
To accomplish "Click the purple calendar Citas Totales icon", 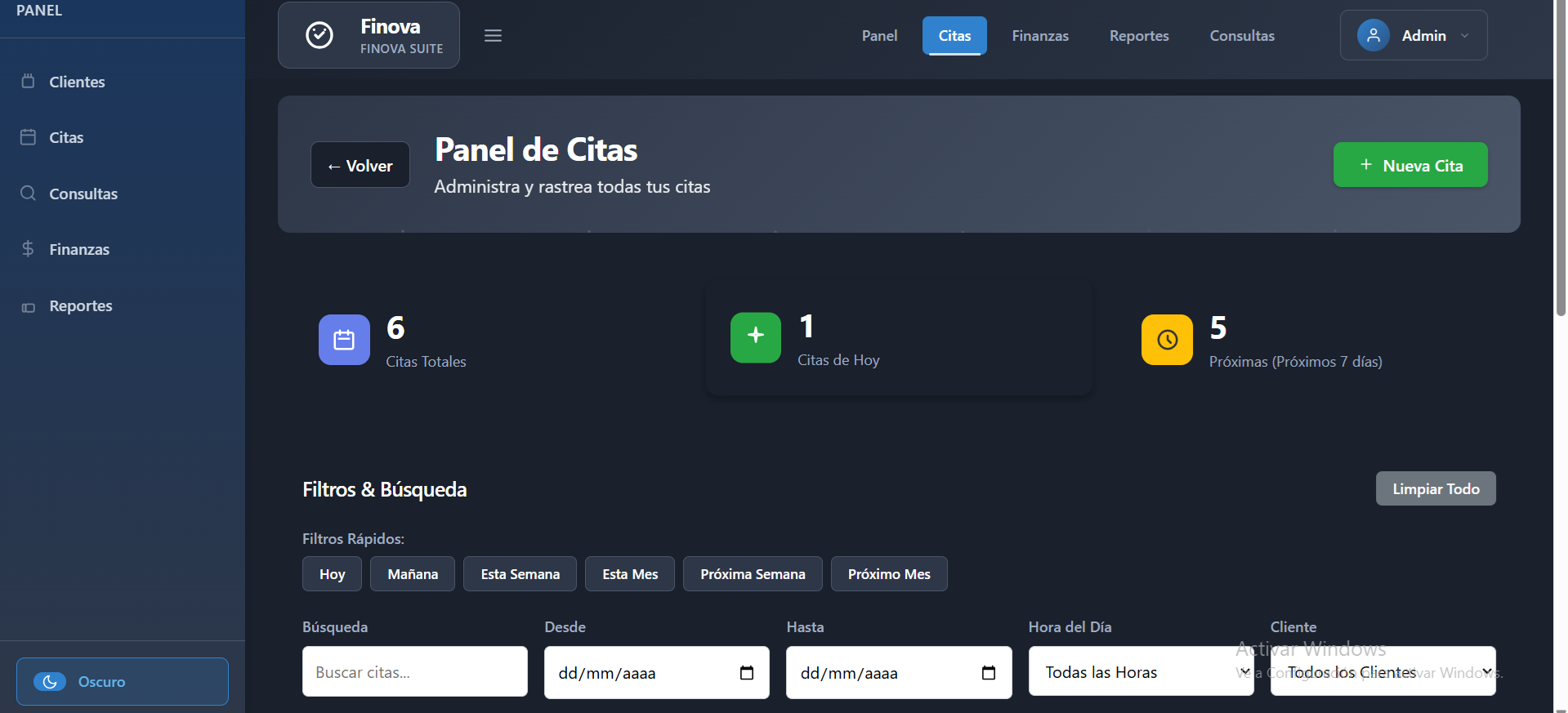I will click(344, 340).
